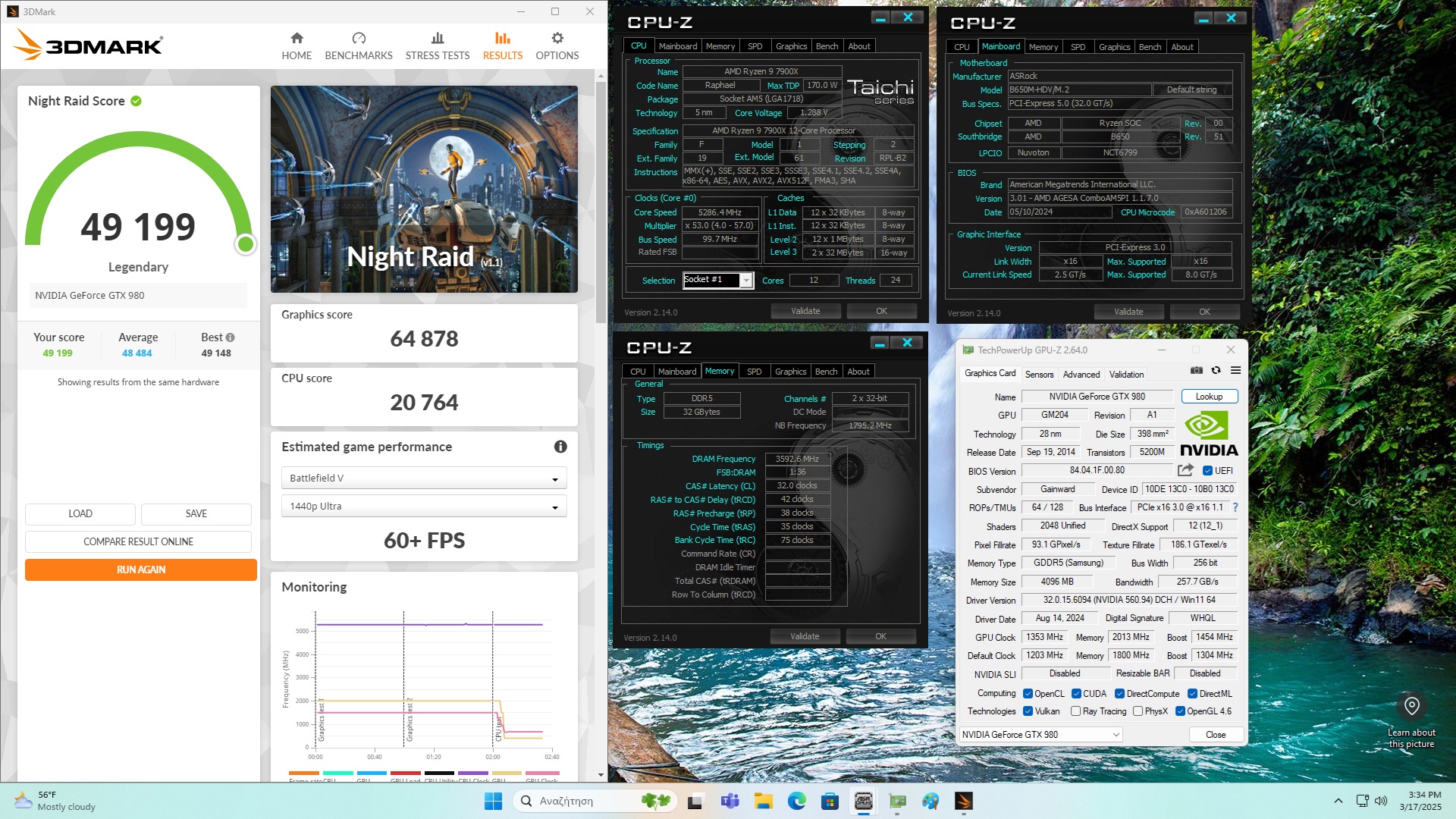Open Task View on the taskbar

[x=696, y=801]
